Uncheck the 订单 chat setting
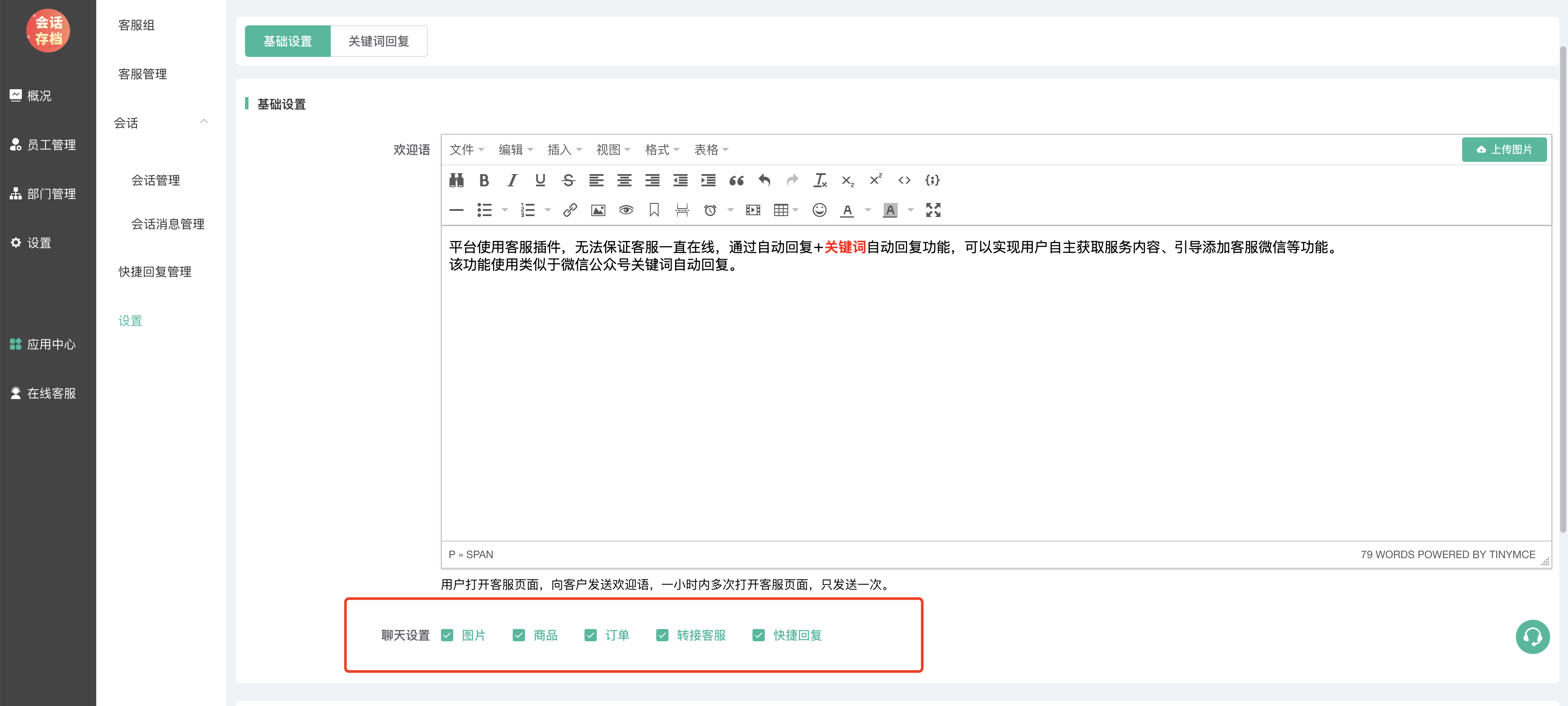 tap(591, 636)
